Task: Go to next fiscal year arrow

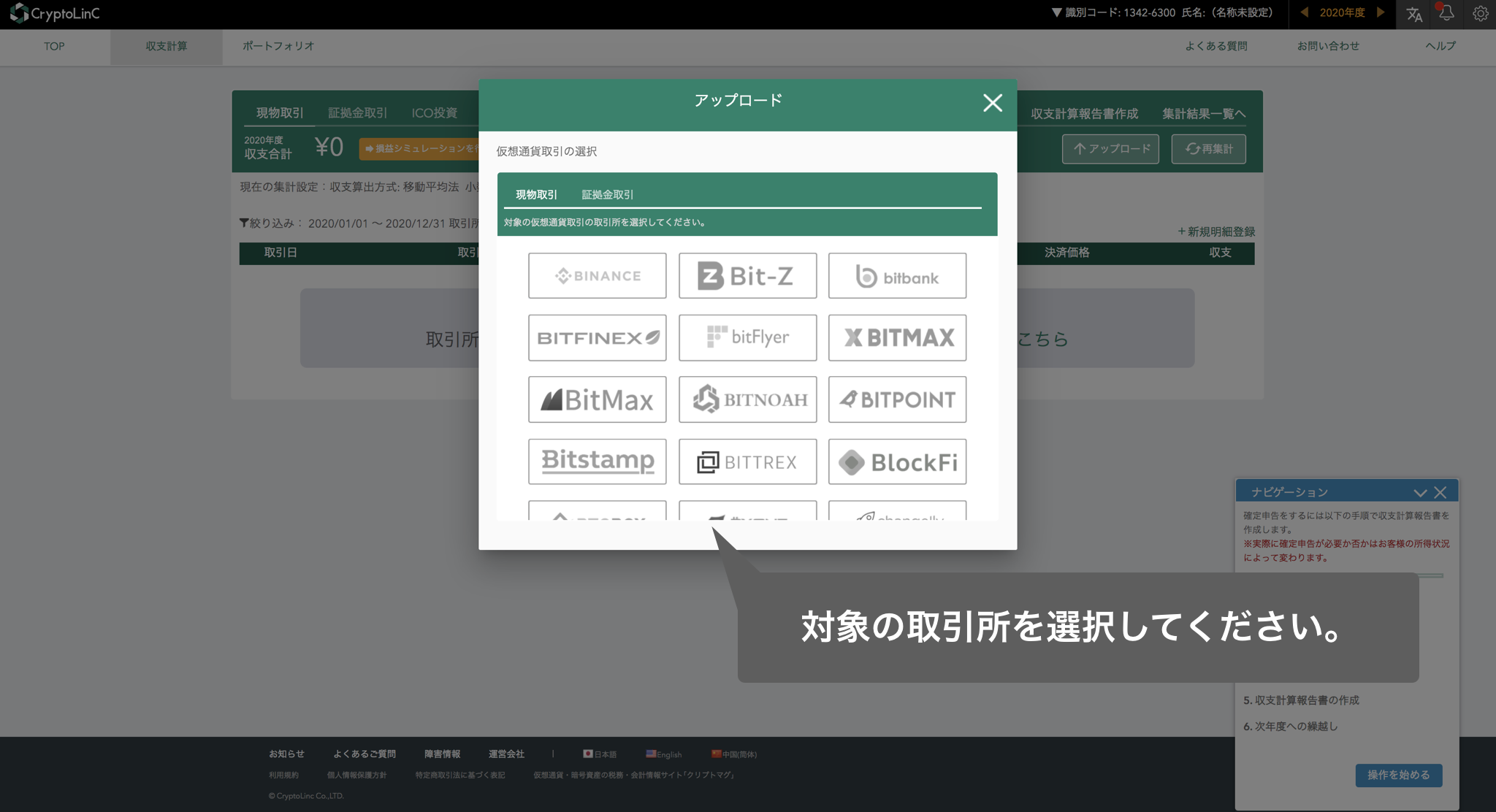Action: pos(1380,12)
